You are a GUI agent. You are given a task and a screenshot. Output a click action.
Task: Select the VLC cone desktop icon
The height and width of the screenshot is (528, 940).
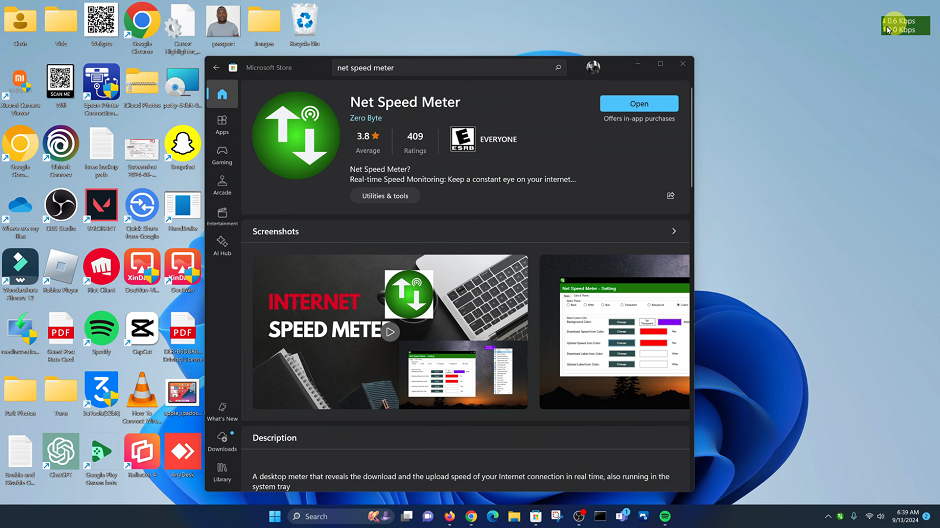click(142, 398)
